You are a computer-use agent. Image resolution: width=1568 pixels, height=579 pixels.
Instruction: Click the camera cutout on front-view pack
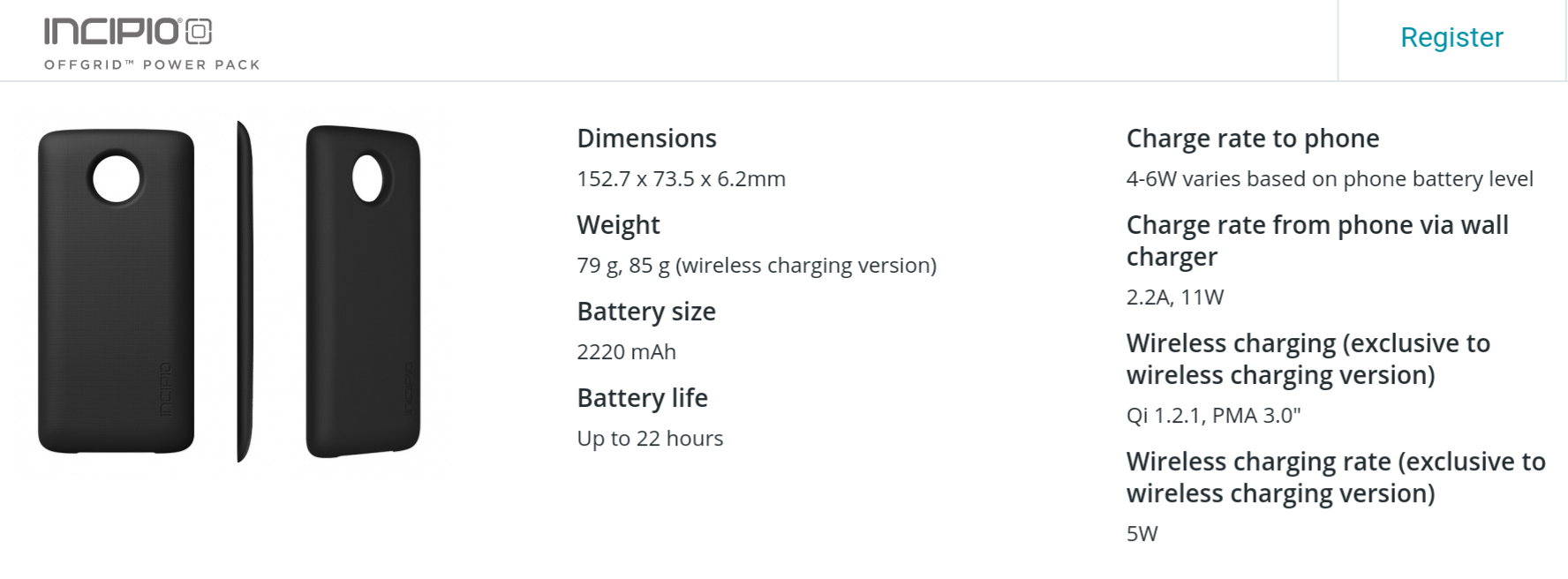point(117,178)
